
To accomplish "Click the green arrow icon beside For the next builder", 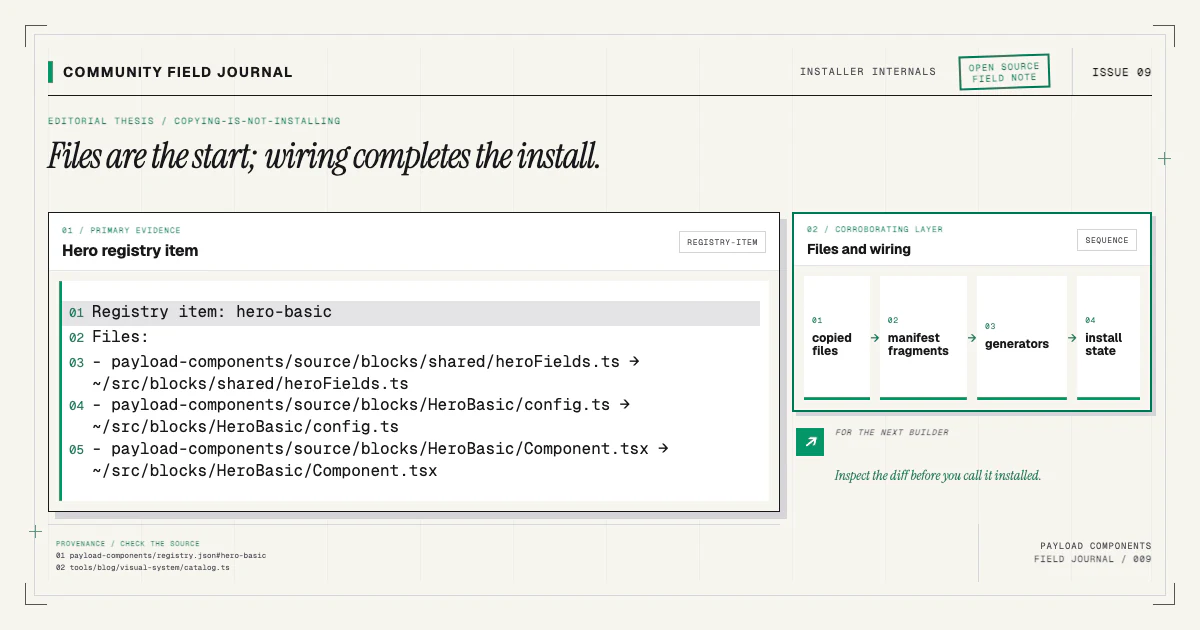I will point(810,442).
